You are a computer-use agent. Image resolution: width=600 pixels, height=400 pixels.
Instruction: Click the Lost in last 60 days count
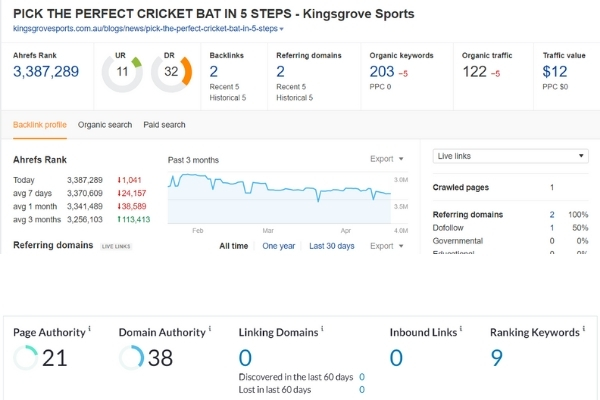pyautogui.click(x=362, y=390)
